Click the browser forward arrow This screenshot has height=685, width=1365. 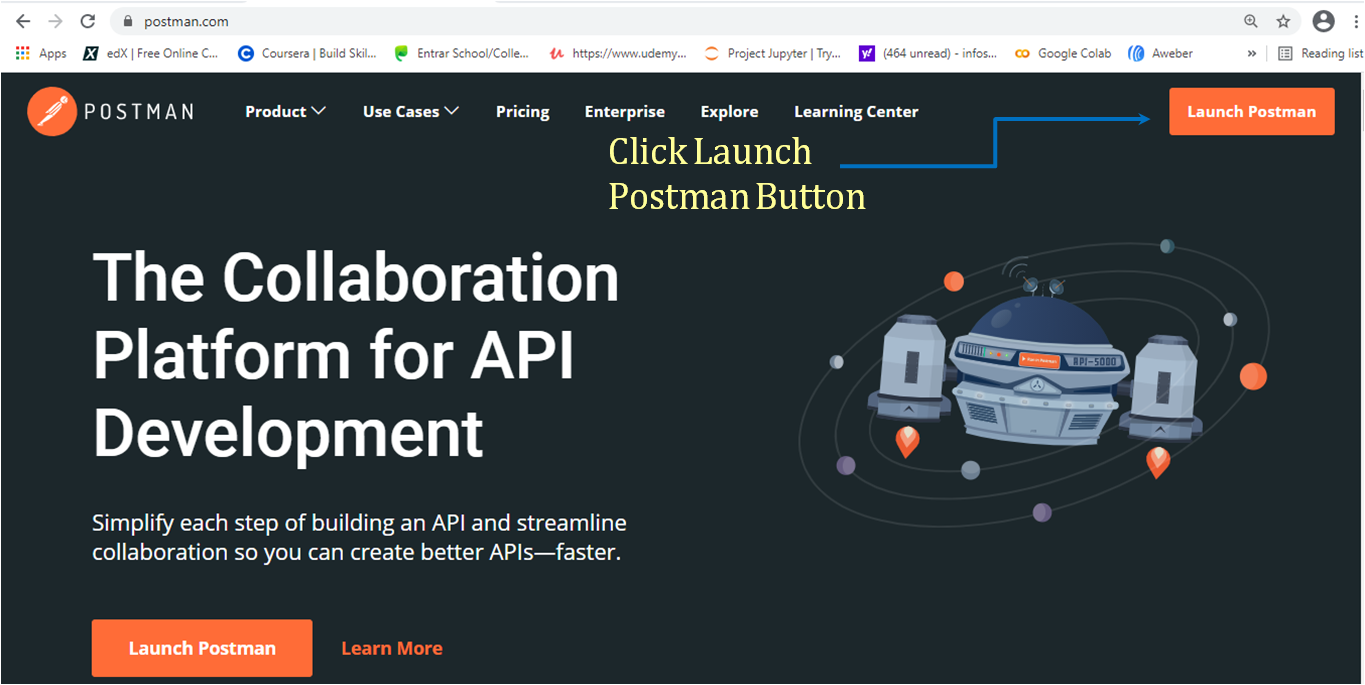(x=55, y=21)
